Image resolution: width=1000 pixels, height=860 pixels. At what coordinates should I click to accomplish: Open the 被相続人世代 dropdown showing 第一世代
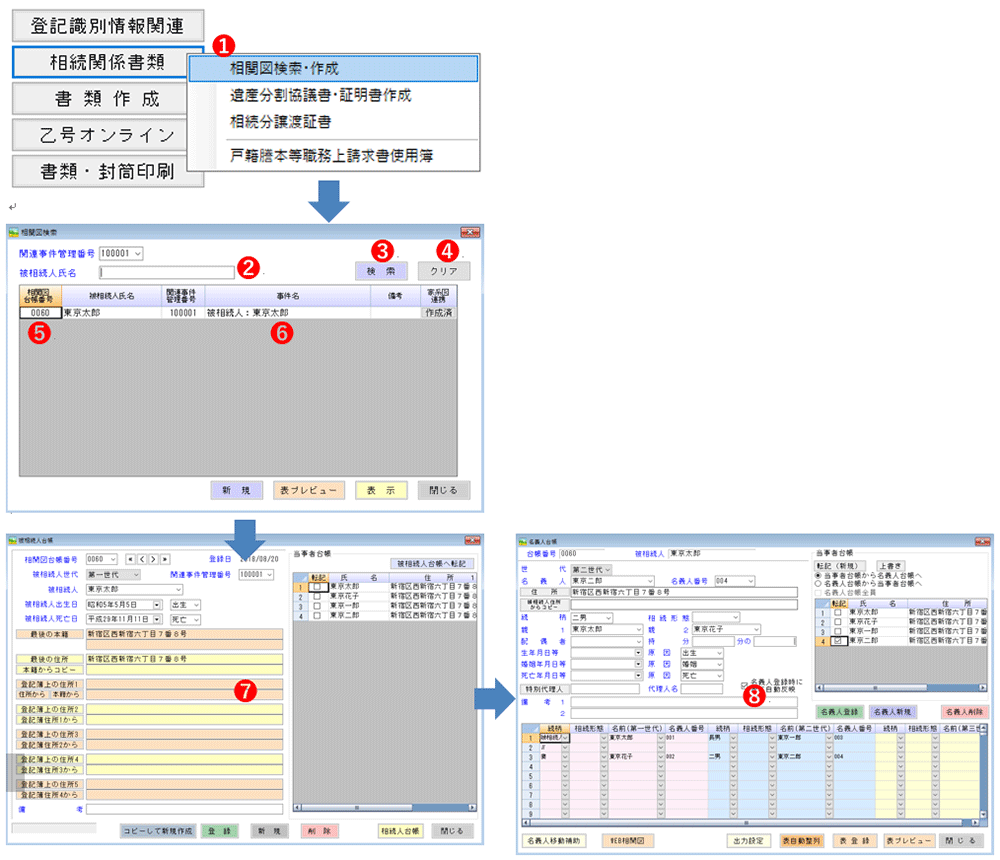(135, 575)
